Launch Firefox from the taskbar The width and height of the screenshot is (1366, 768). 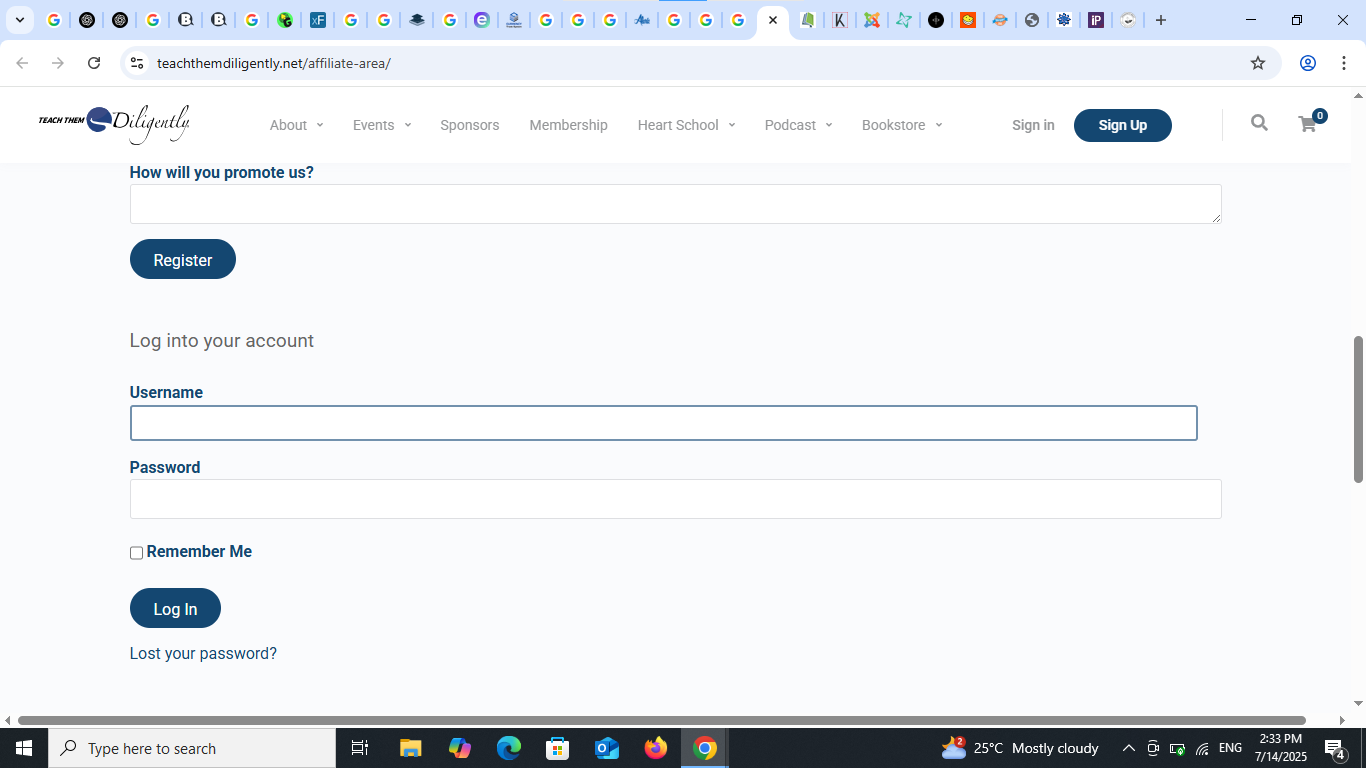[x=656, y=748]
